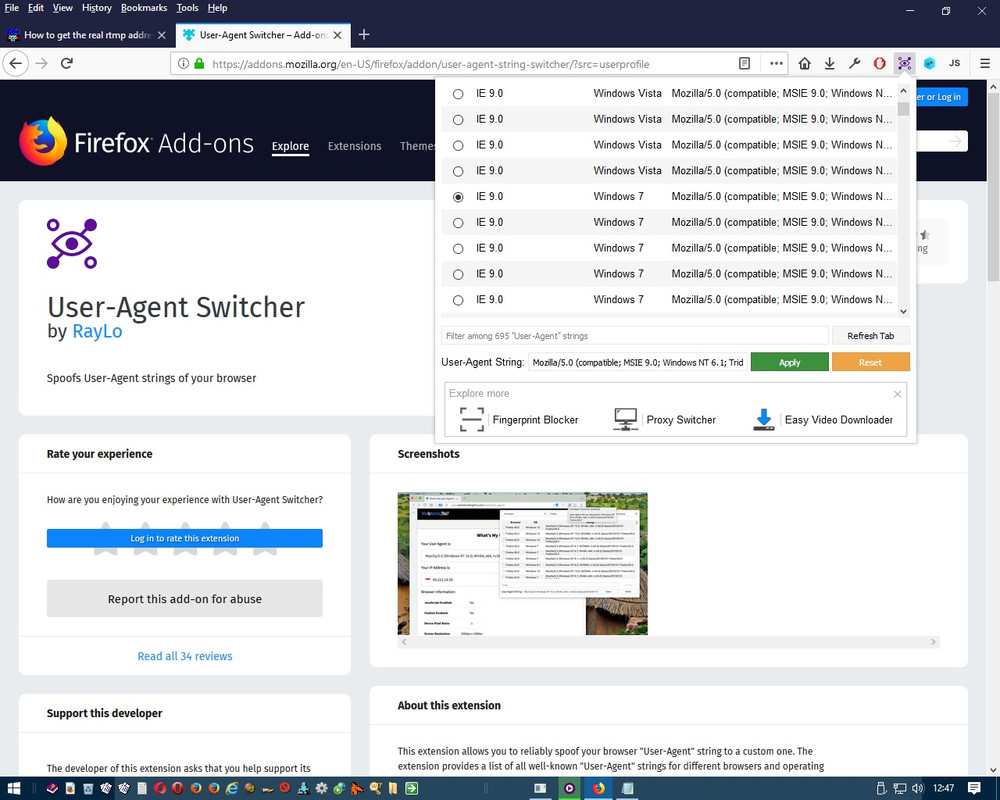Click the Refresh Tab button
This screenshot has height=800, width=1000.
(871, 336)
